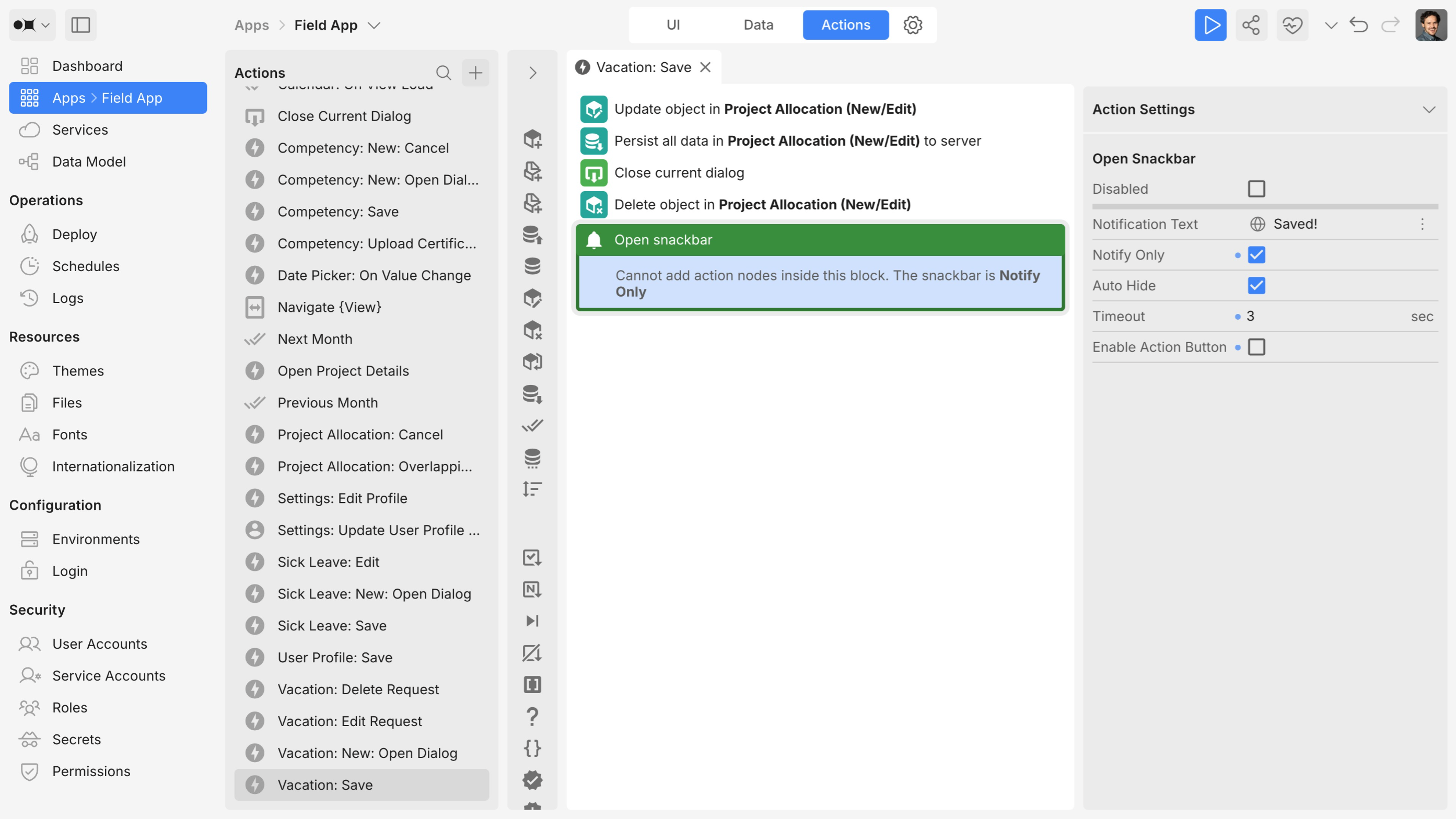Open the health monitor heartbeat icon

1292,25
